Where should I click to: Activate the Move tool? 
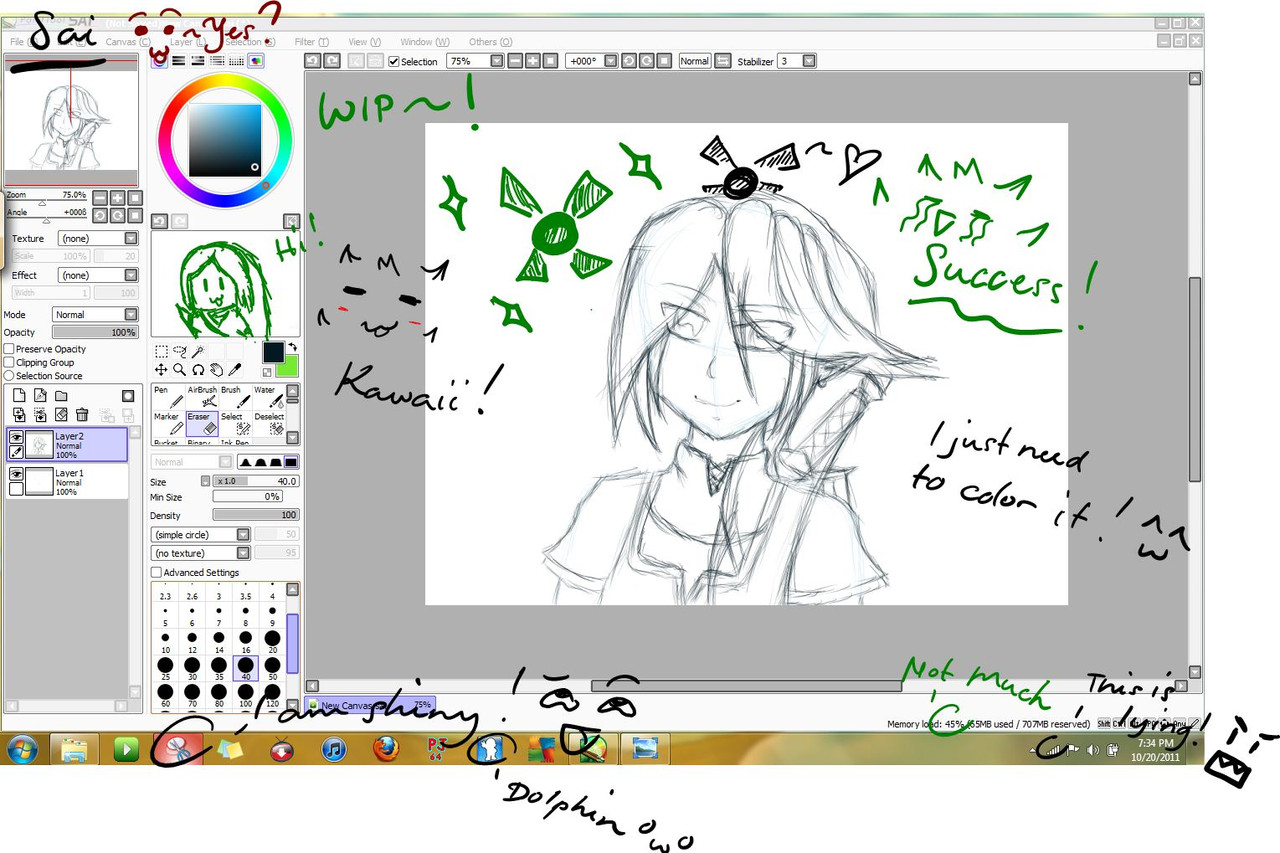[x=161, y=369]
